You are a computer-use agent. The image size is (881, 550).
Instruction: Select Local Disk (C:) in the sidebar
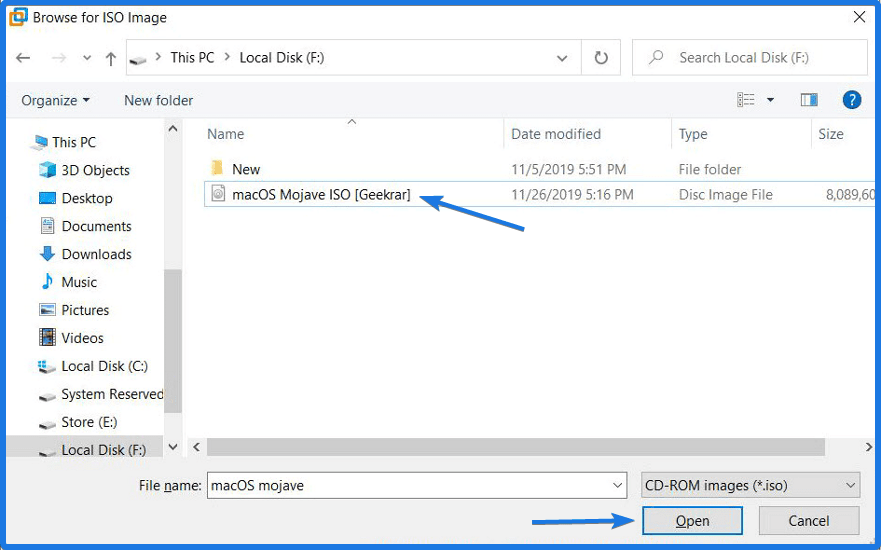(105, 366)
